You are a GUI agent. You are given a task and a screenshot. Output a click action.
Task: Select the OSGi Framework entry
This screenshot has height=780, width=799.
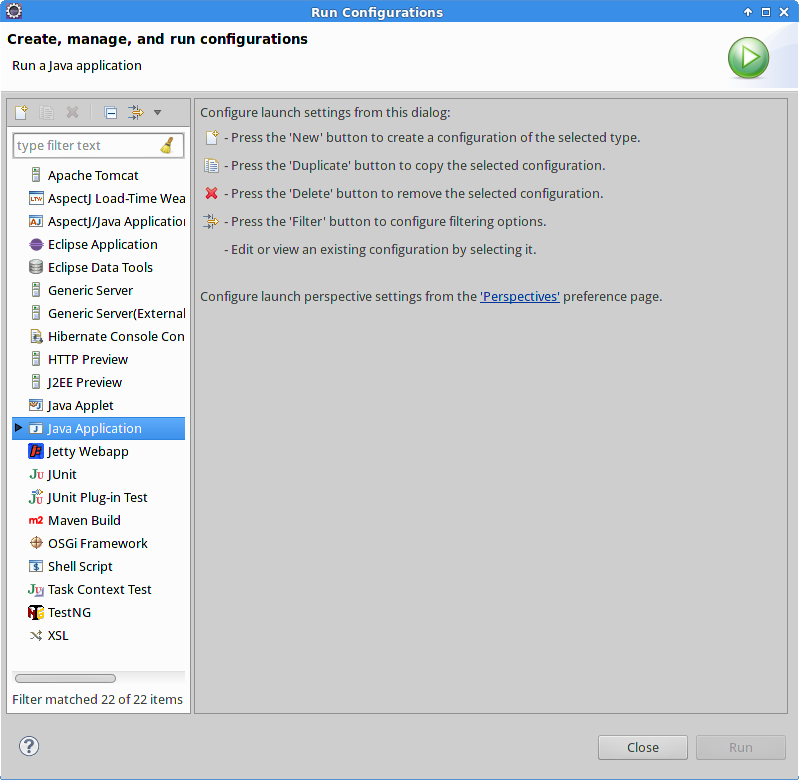(x=98, y=543)
